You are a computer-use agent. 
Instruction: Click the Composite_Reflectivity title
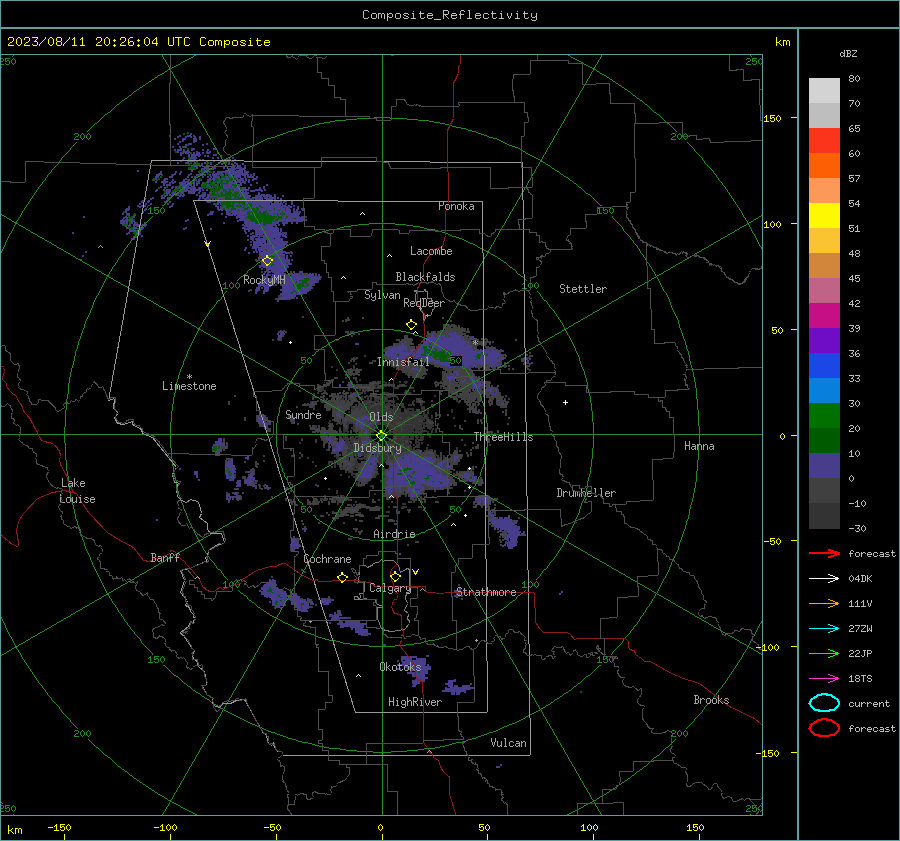tap(450, 15)
